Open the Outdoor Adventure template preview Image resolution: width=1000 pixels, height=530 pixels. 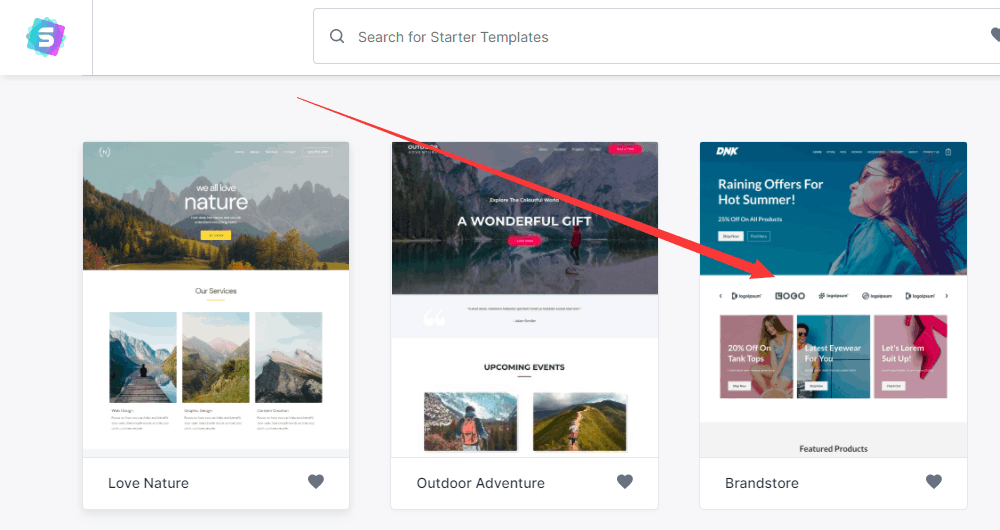click(x=524, y=300)
